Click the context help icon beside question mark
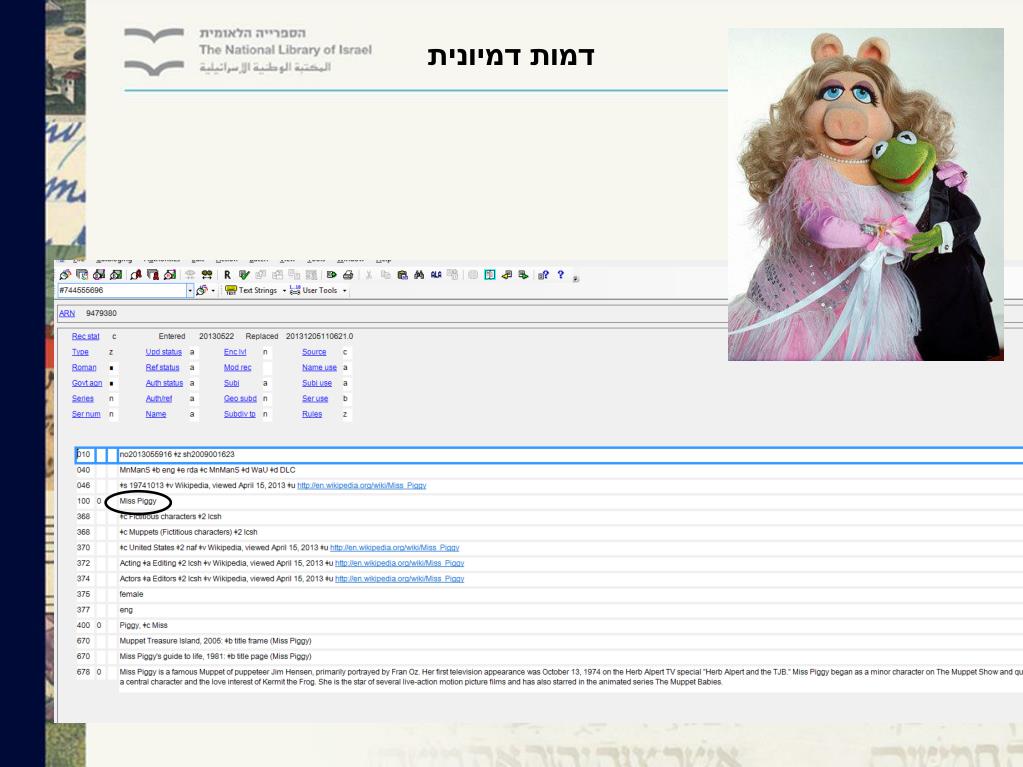1023x767 pixels. (x=543, y=275)
